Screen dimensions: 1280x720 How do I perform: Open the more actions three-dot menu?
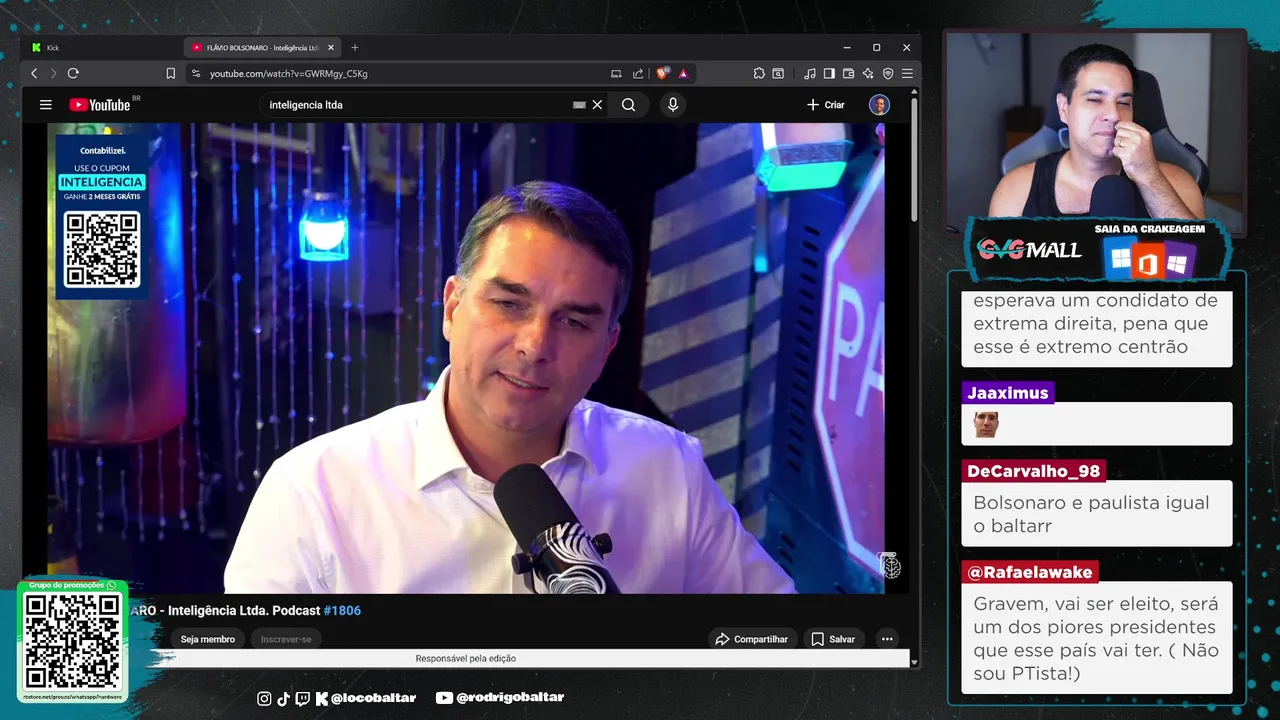coord(887,639)
